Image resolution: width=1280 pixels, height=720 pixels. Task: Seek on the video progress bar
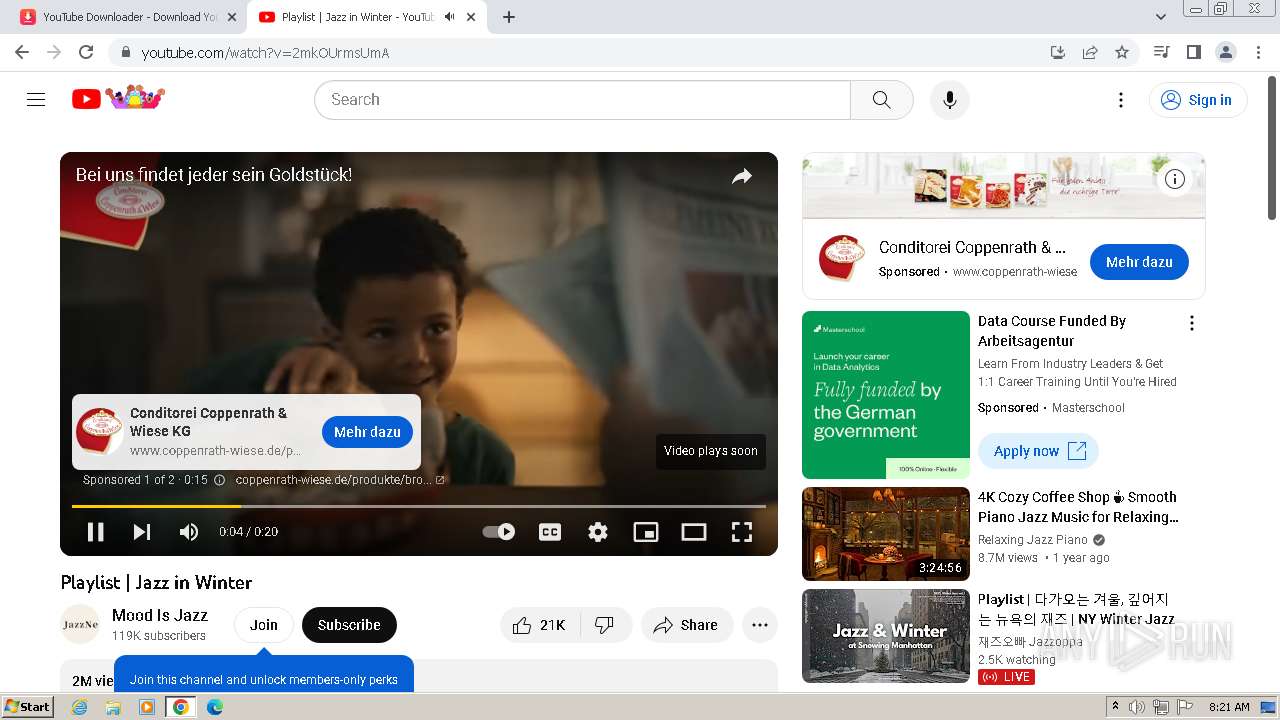point(419,506)
